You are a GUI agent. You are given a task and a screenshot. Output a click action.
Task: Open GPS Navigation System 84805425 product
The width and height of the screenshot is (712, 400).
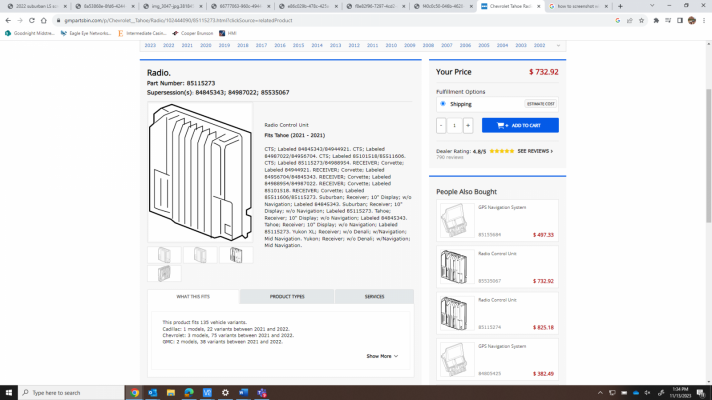click(x=497, y=360)
